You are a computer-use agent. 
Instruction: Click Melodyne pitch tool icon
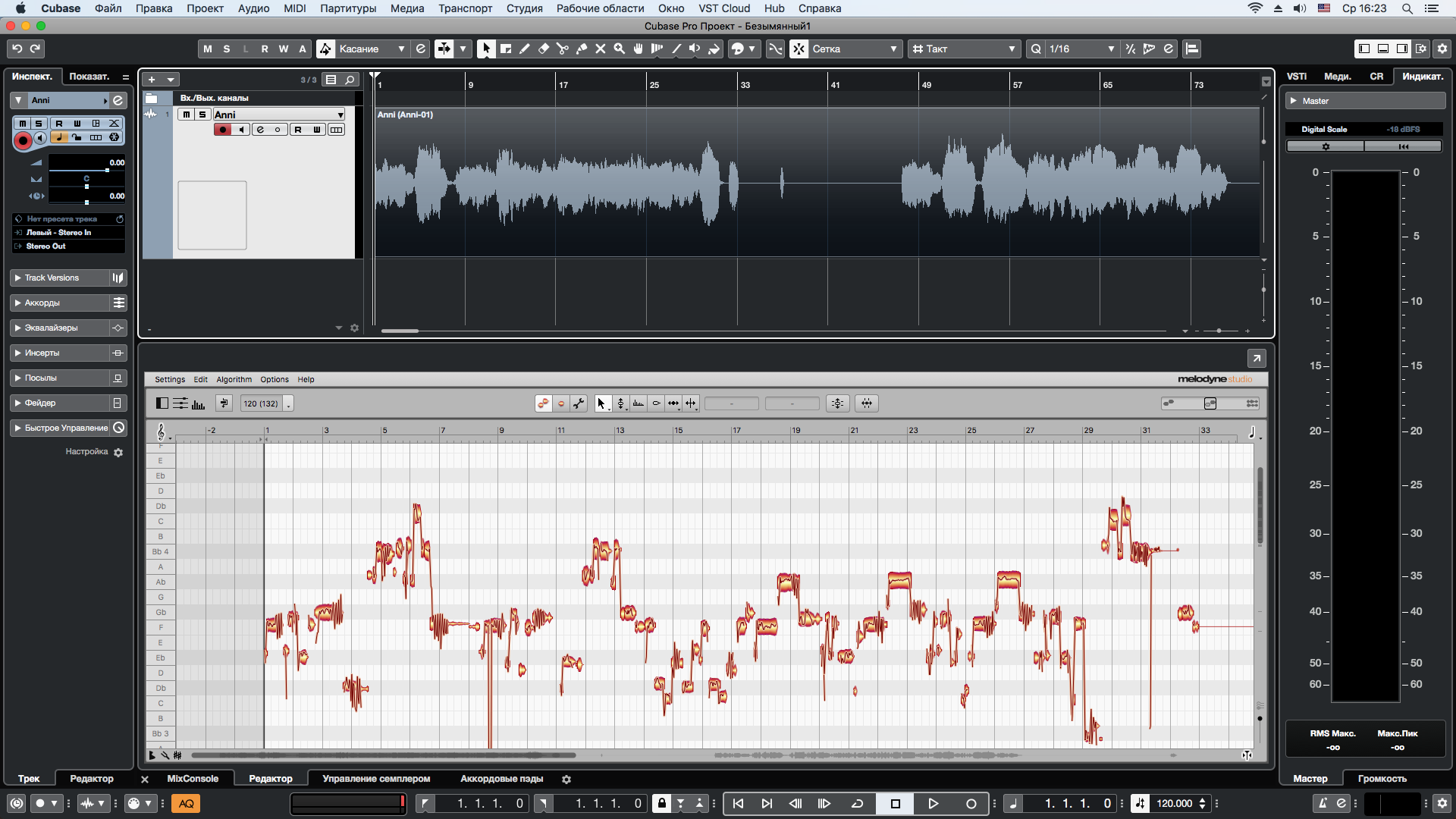(620, 403)
